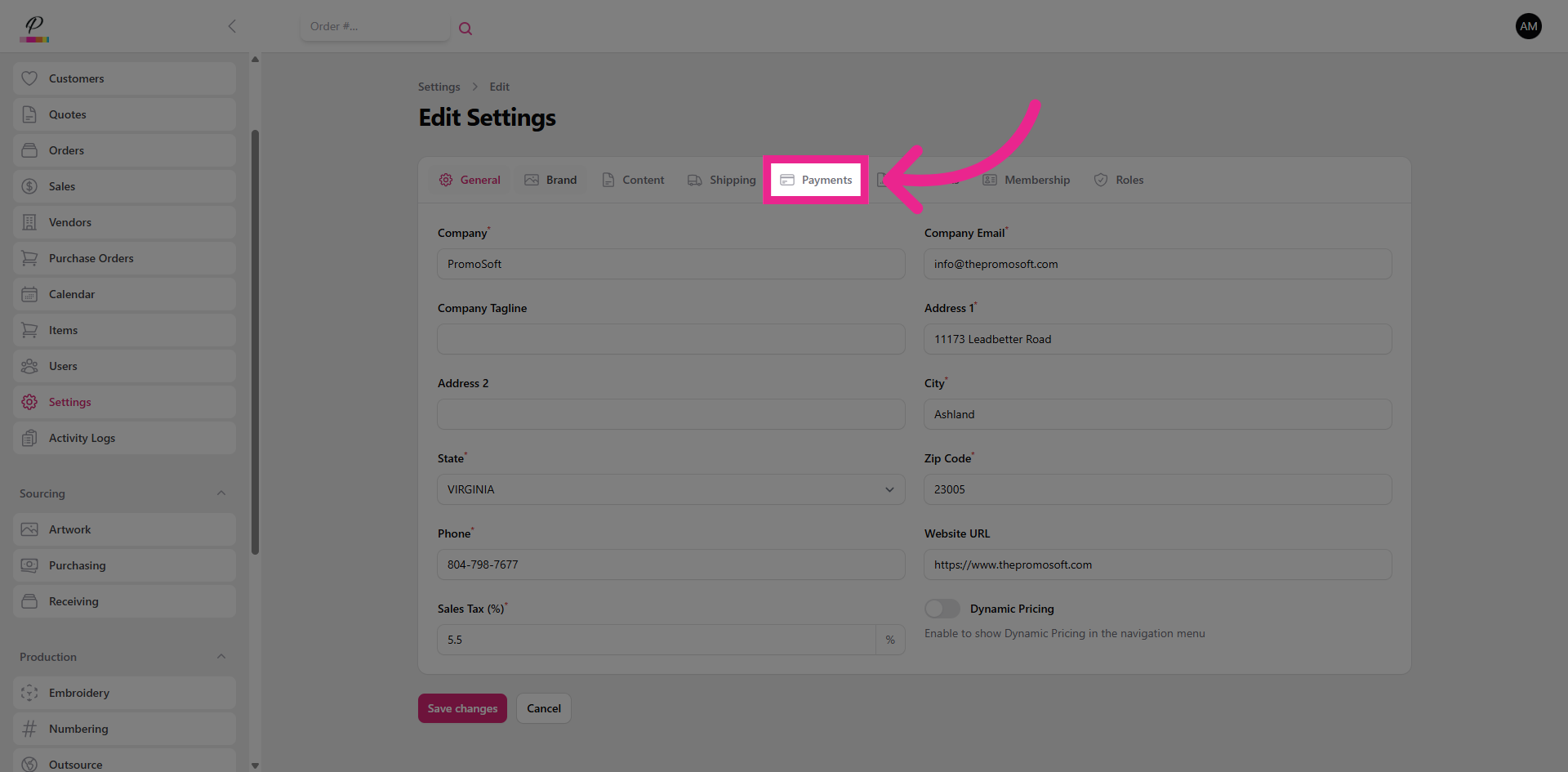1568x772 pixels.
Task: Collapse the sidebar with the chevron arrow
Action: (232, 26)
